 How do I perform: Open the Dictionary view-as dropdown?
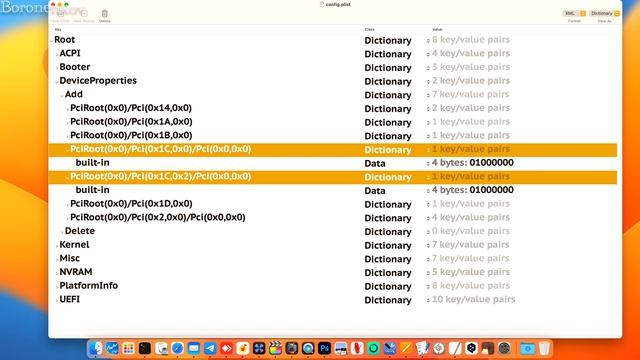tap(605, 13)
